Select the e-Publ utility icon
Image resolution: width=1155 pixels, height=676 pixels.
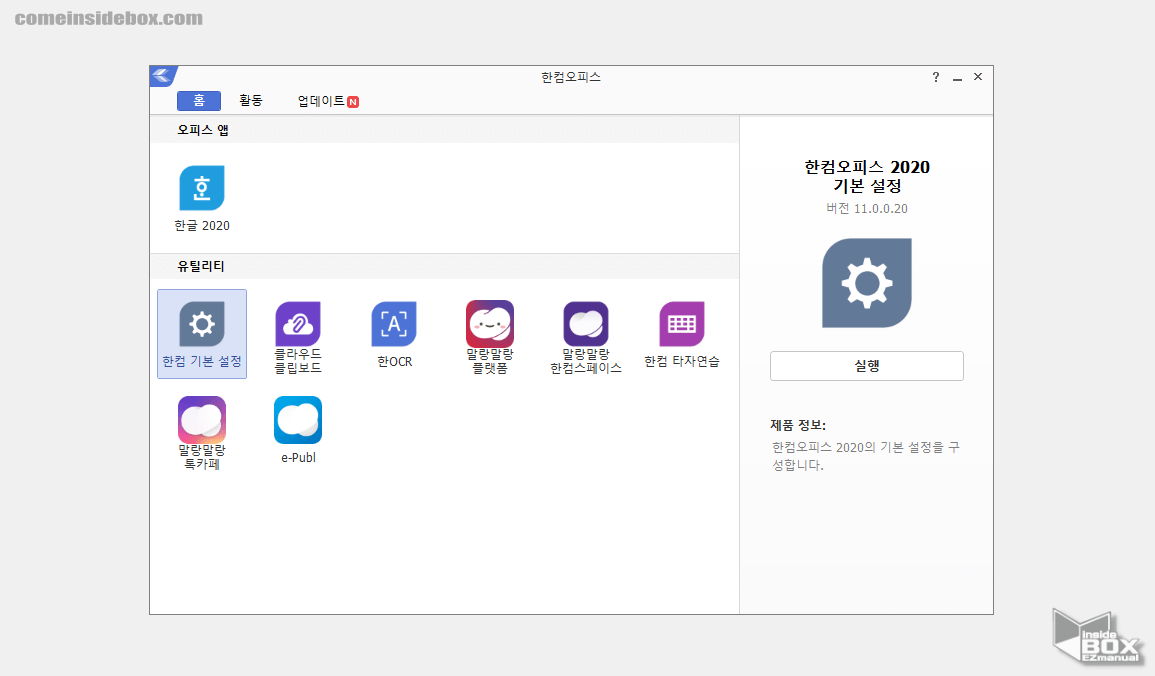tap(298, 420)
